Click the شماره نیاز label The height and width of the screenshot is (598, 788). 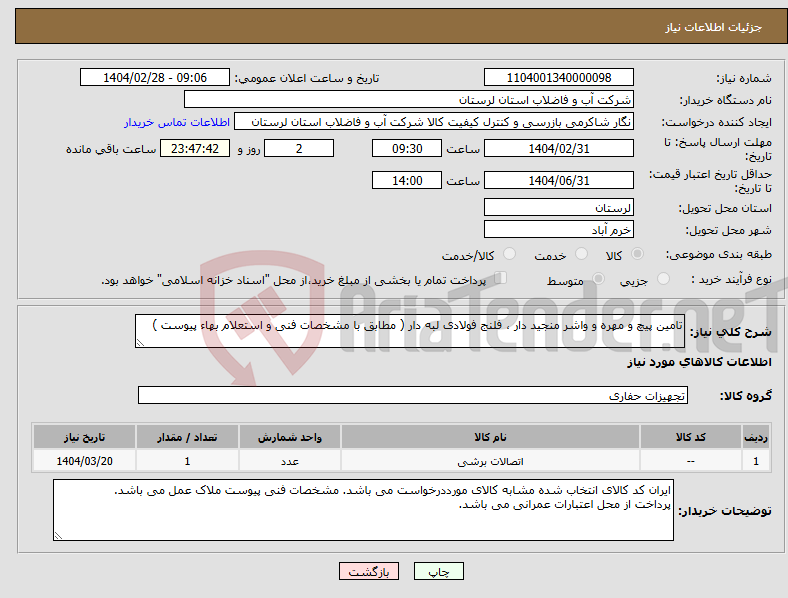click(744, 78)
